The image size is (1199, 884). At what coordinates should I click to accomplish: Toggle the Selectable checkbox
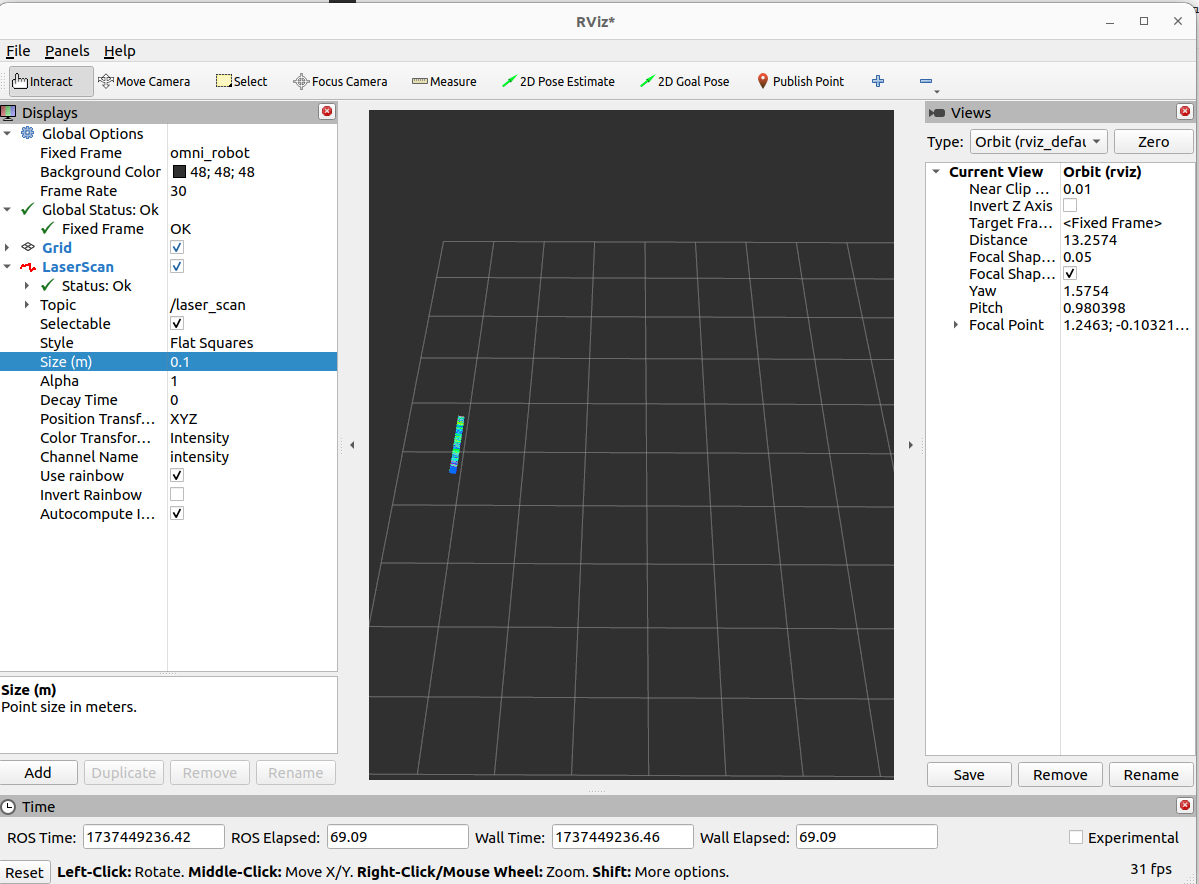pos(177,323)
